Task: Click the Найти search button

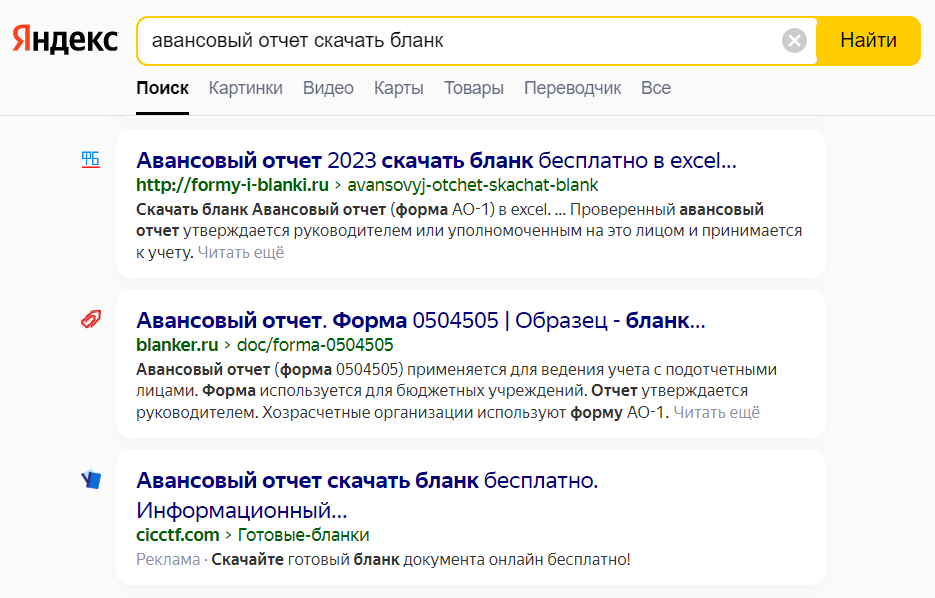Action: (x=868, y=41)
